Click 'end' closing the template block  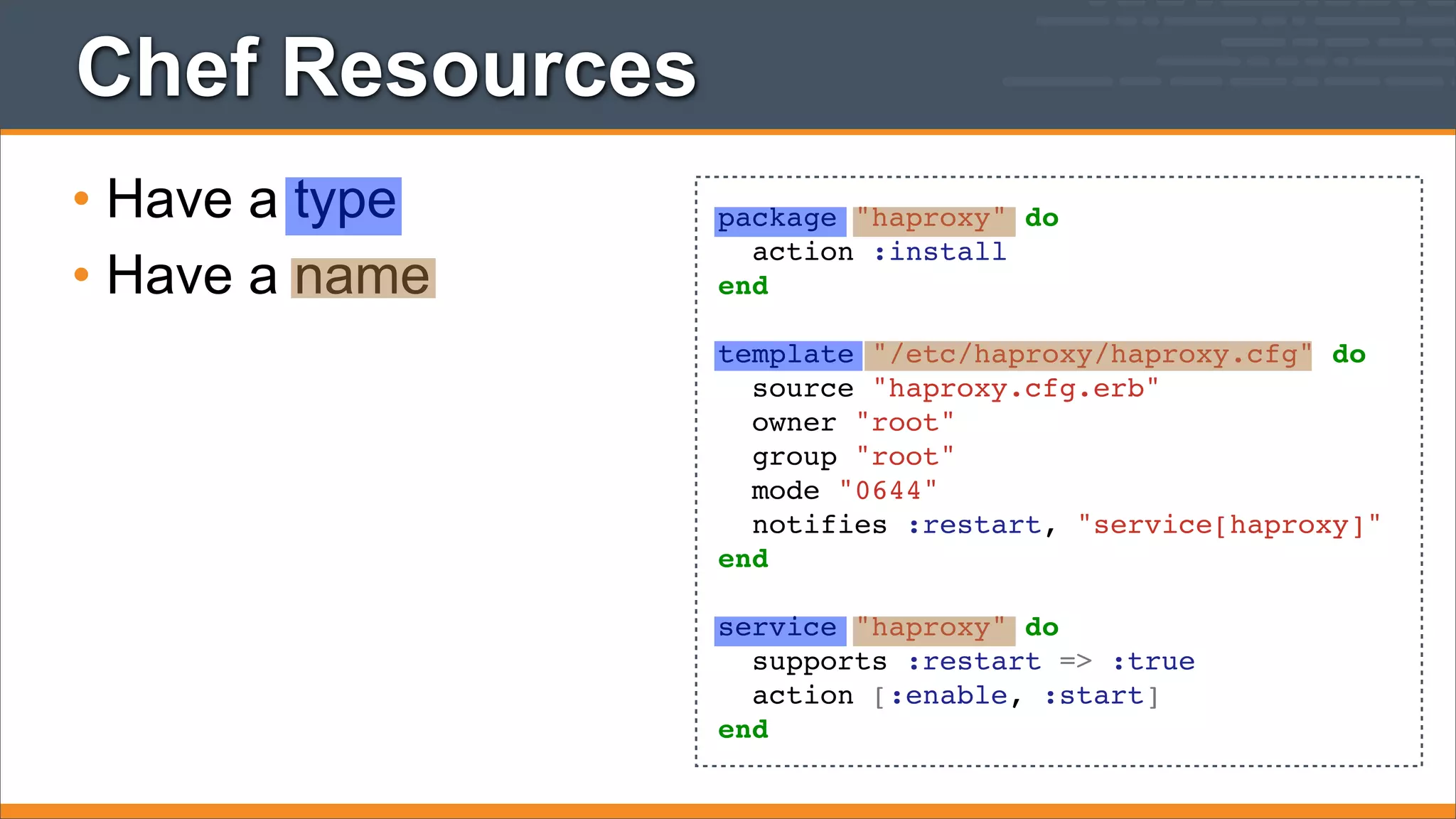743,560
